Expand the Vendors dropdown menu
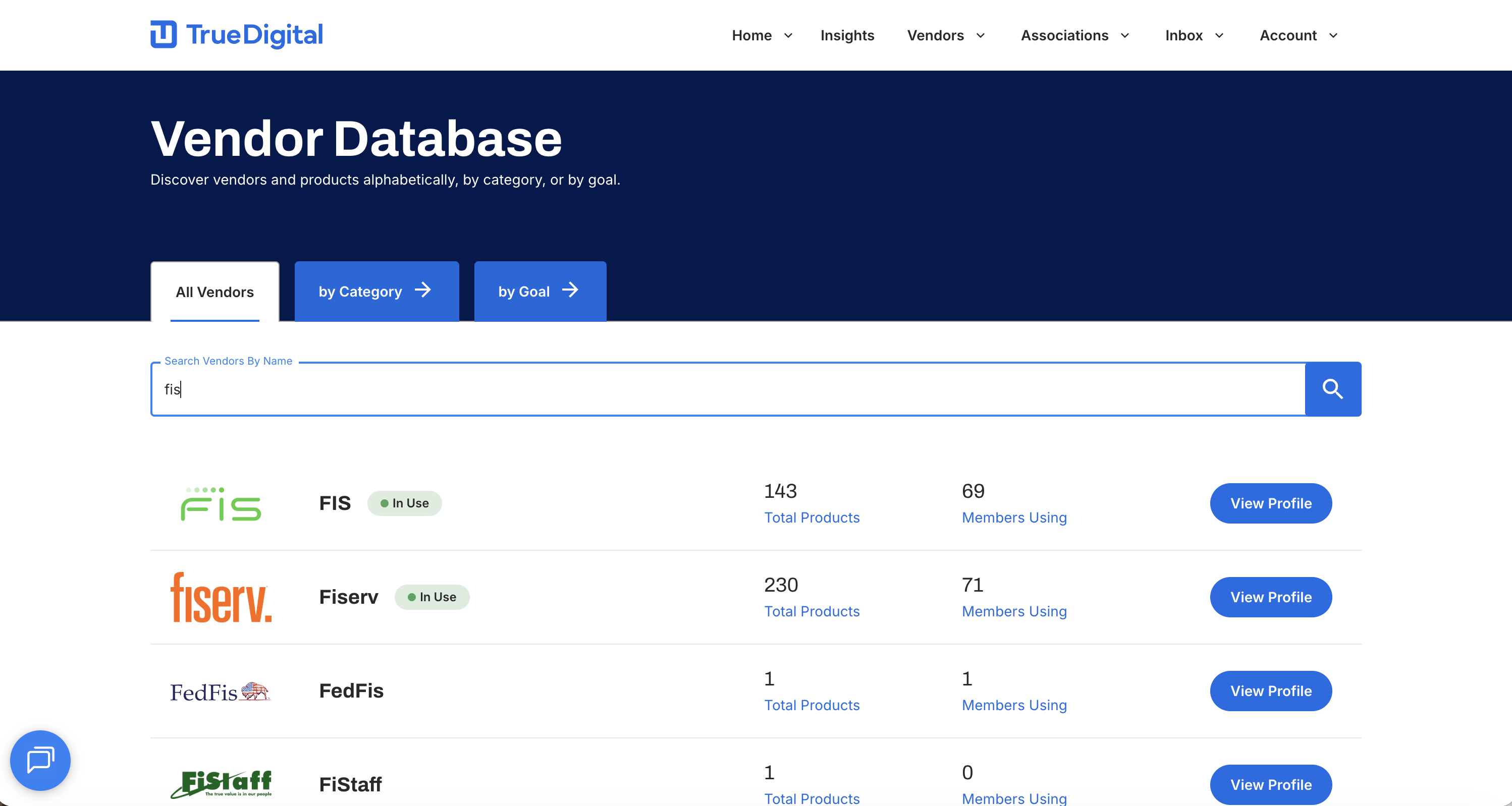Viewport: 1512px width, 806px height. (945, 35)
